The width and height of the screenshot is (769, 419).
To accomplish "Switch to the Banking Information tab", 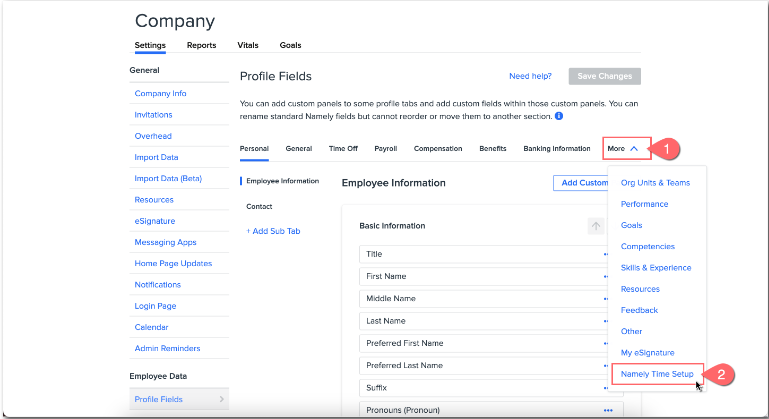I will pos(556,149).
